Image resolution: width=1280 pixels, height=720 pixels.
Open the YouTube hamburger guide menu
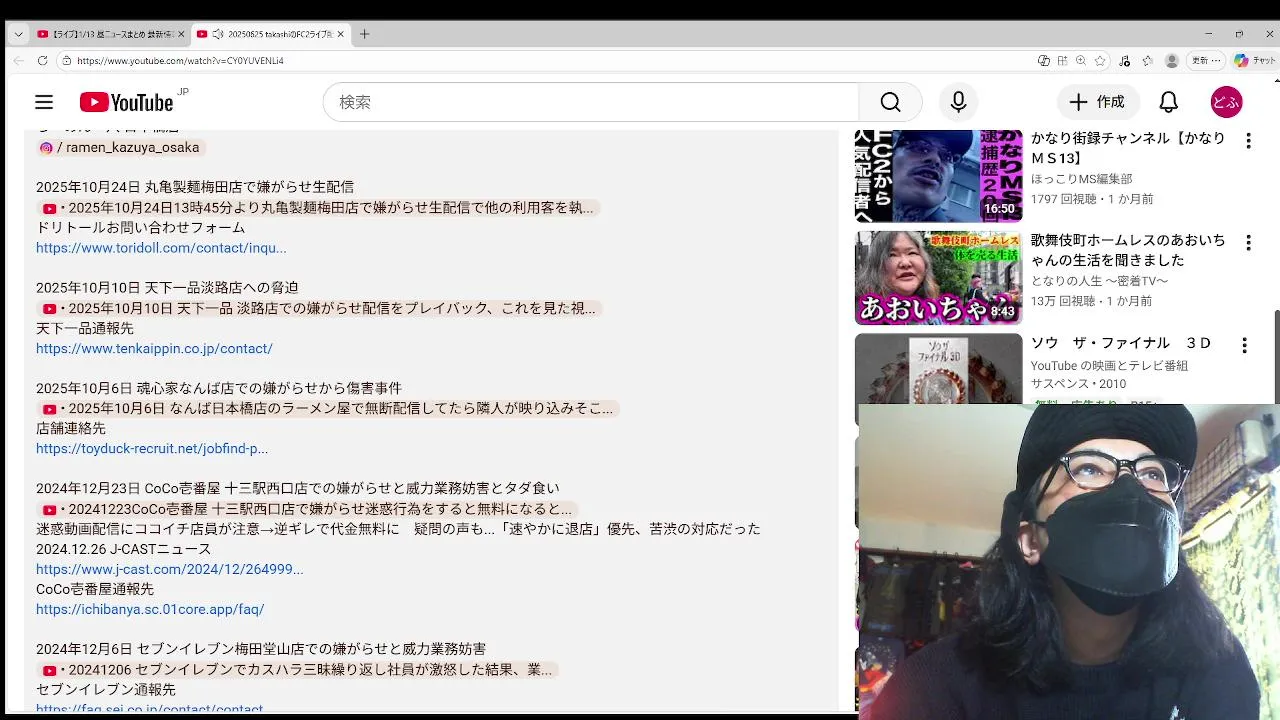click(44, 102)
